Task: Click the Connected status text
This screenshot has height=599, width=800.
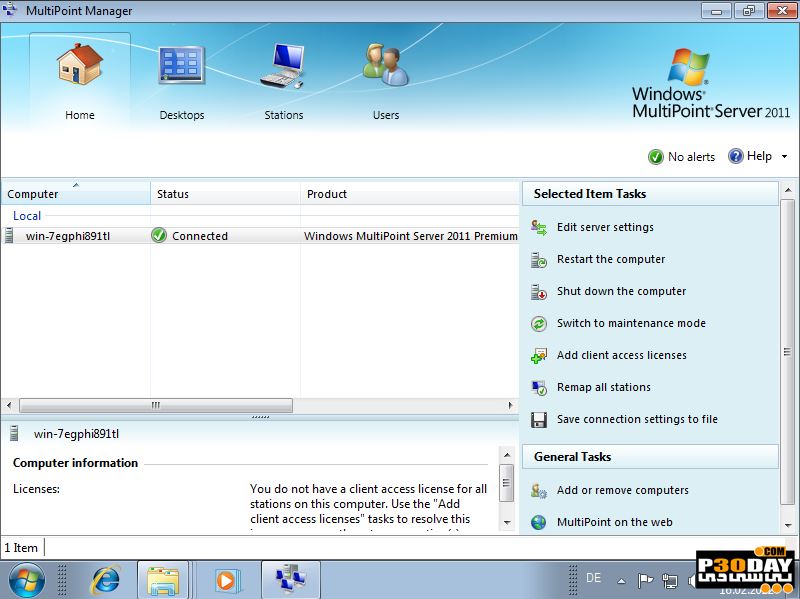Action: point(200,236)
